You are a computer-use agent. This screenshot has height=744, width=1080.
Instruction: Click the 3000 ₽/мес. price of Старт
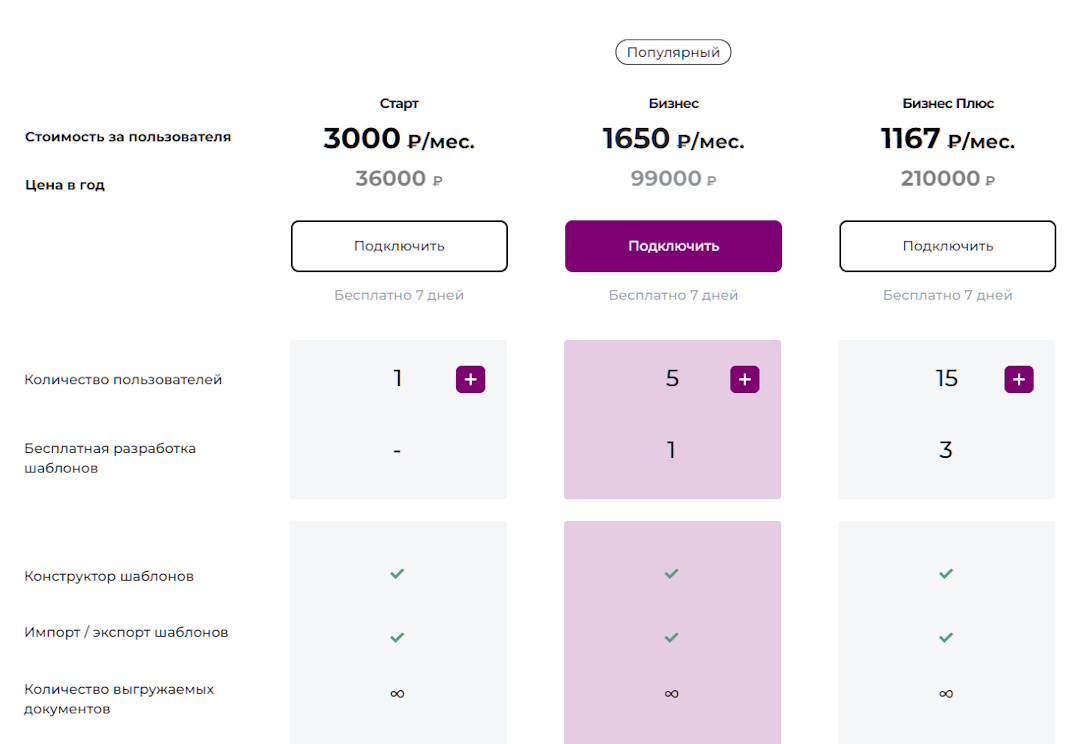point(399,139)
